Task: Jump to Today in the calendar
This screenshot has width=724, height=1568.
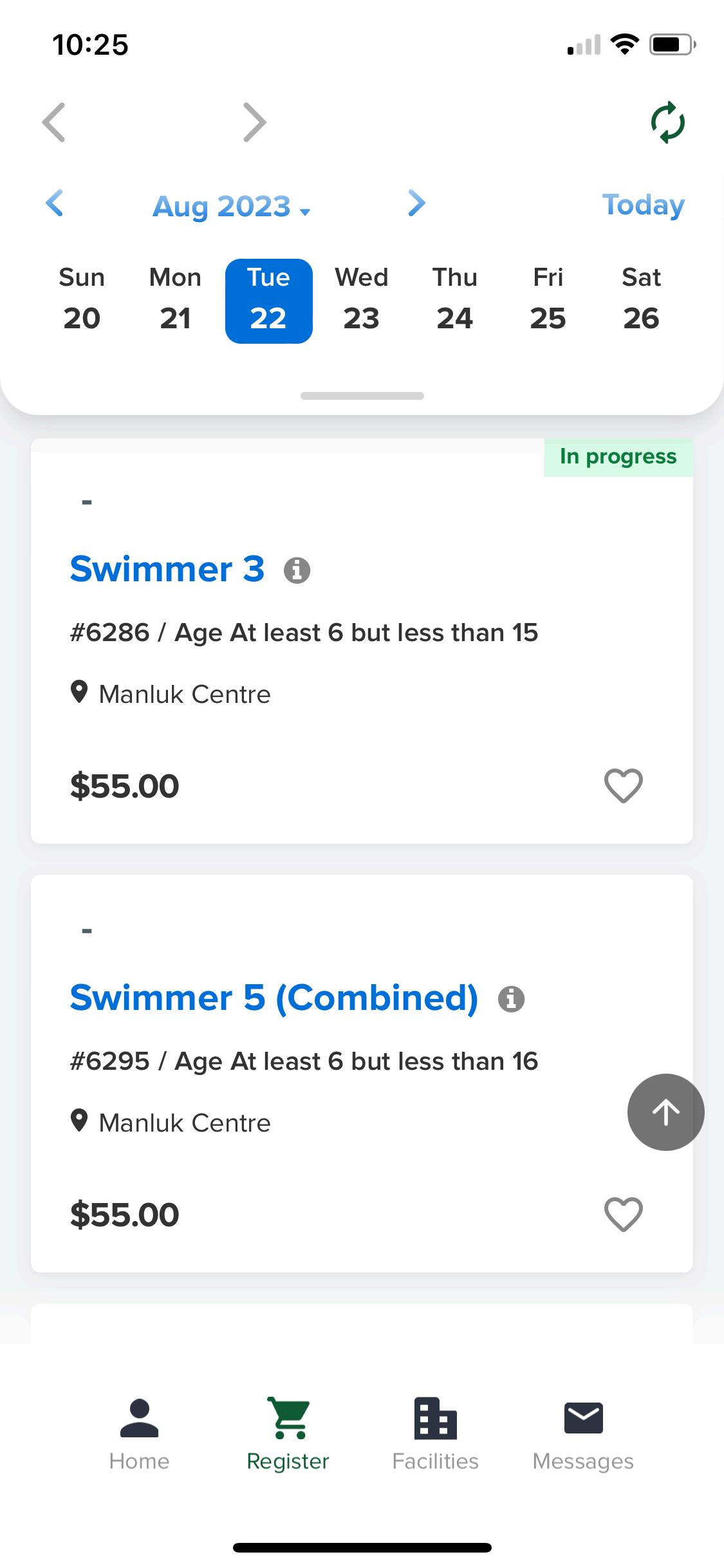Action: point(643,205)
